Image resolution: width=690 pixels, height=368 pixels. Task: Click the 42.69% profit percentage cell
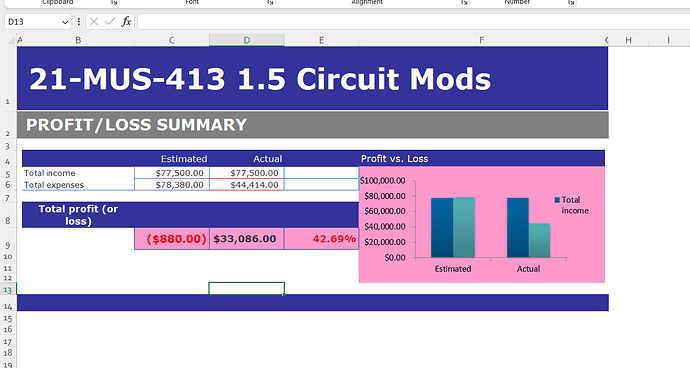click(322, 239)
